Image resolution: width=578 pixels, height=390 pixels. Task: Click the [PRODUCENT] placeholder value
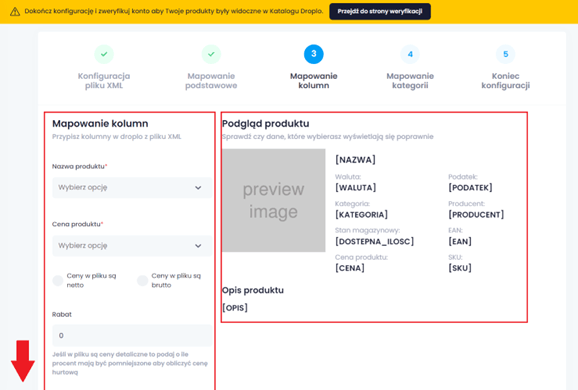click(x=476, y=215)
